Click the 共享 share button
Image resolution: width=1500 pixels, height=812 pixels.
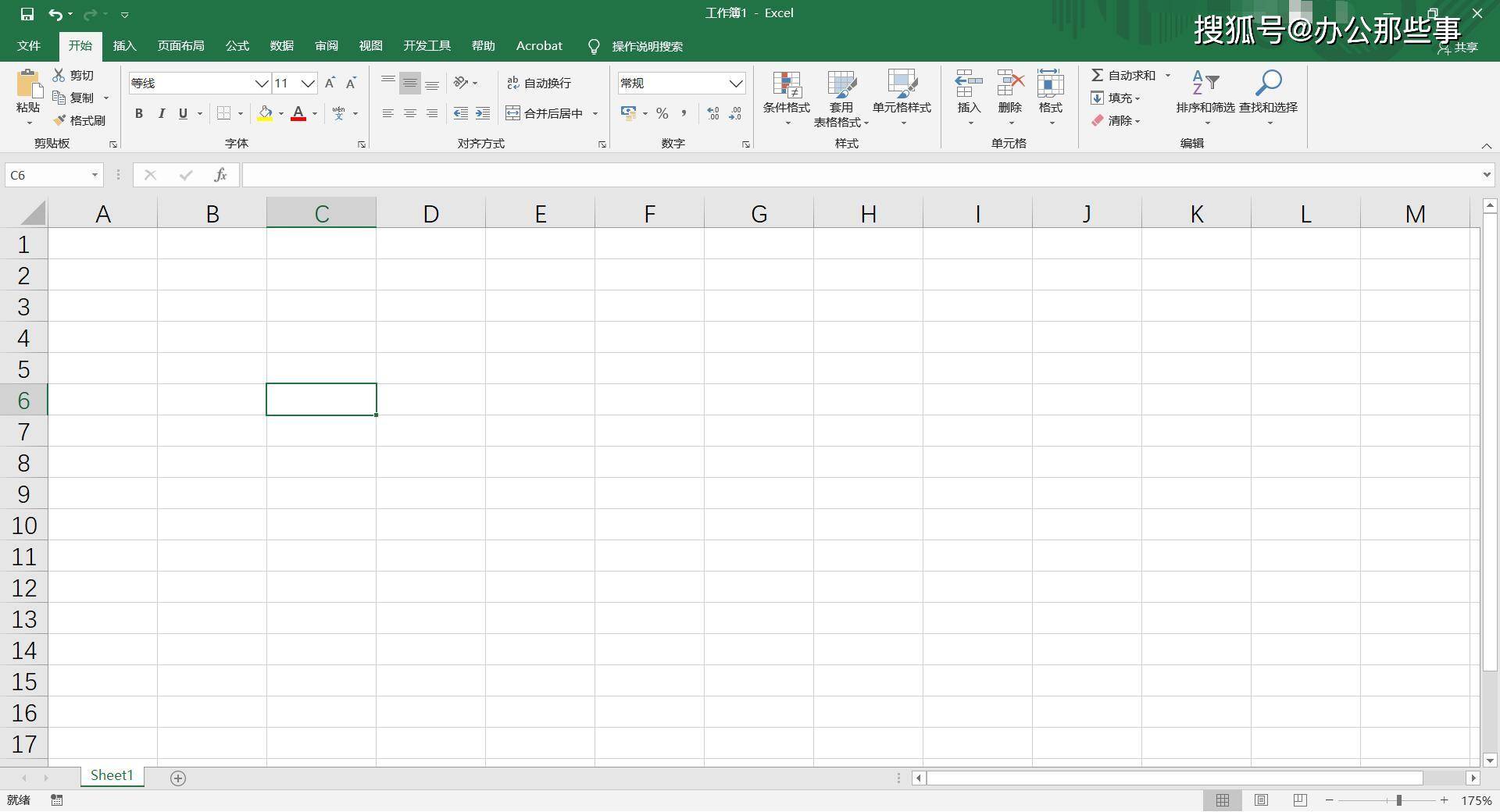tap(1459, 47)
